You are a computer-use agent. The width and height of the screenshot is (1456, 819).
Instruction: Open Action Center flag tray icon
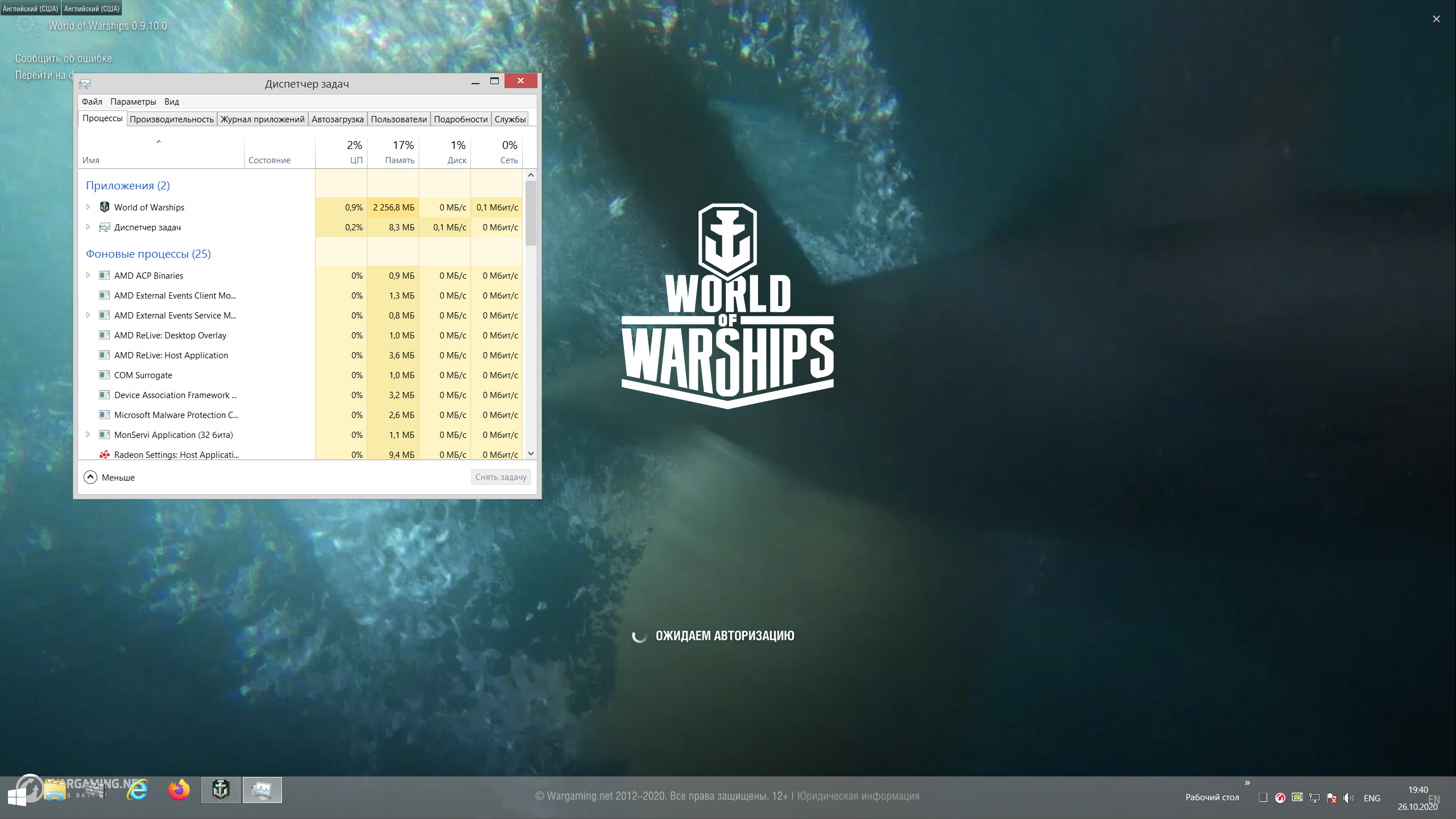tap(1331, 798)
